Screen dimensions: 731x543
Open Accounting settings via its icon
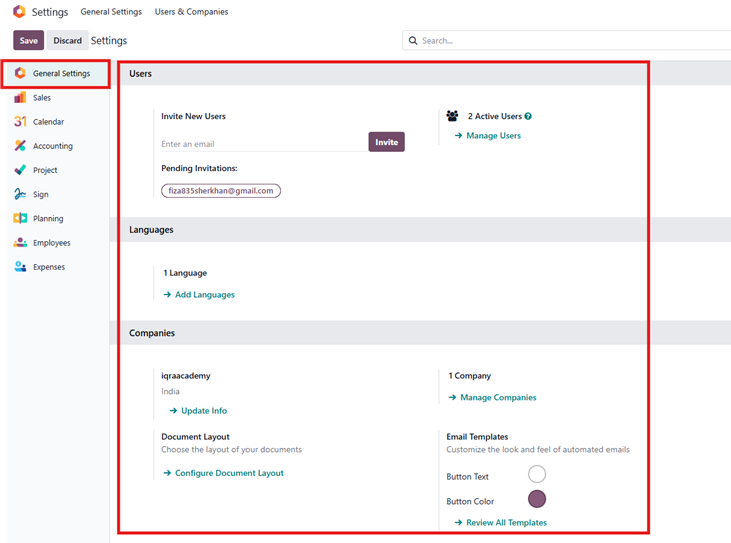20,146
